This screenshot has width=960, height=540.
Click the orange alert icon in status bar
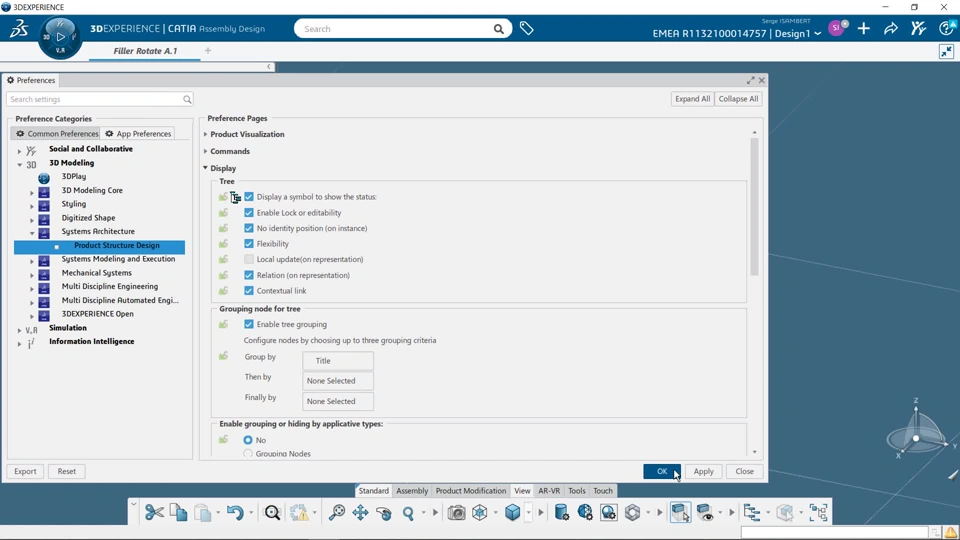coord(951,533)
